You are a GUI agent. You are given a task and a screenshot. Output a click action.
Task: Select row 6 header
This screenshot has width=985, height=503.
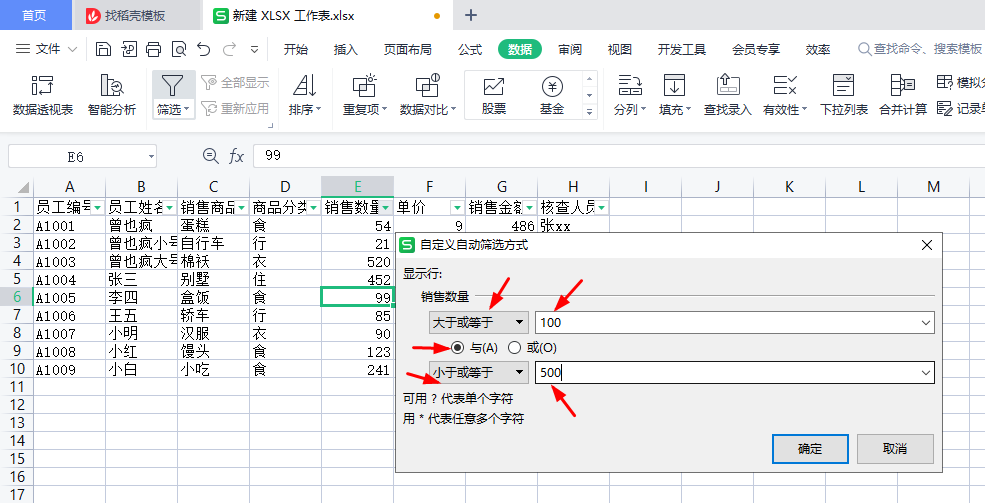coord(16,298)
